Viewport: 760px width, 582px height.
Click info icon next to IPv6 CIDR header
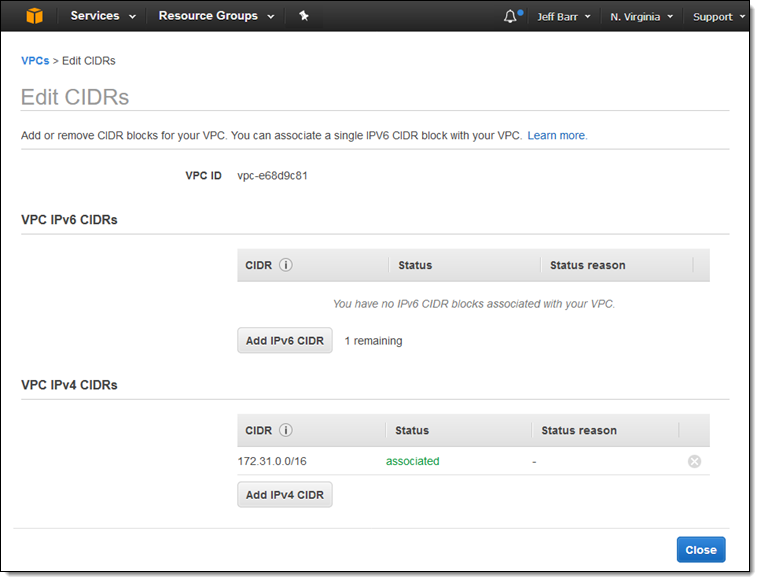pos(286,265)
